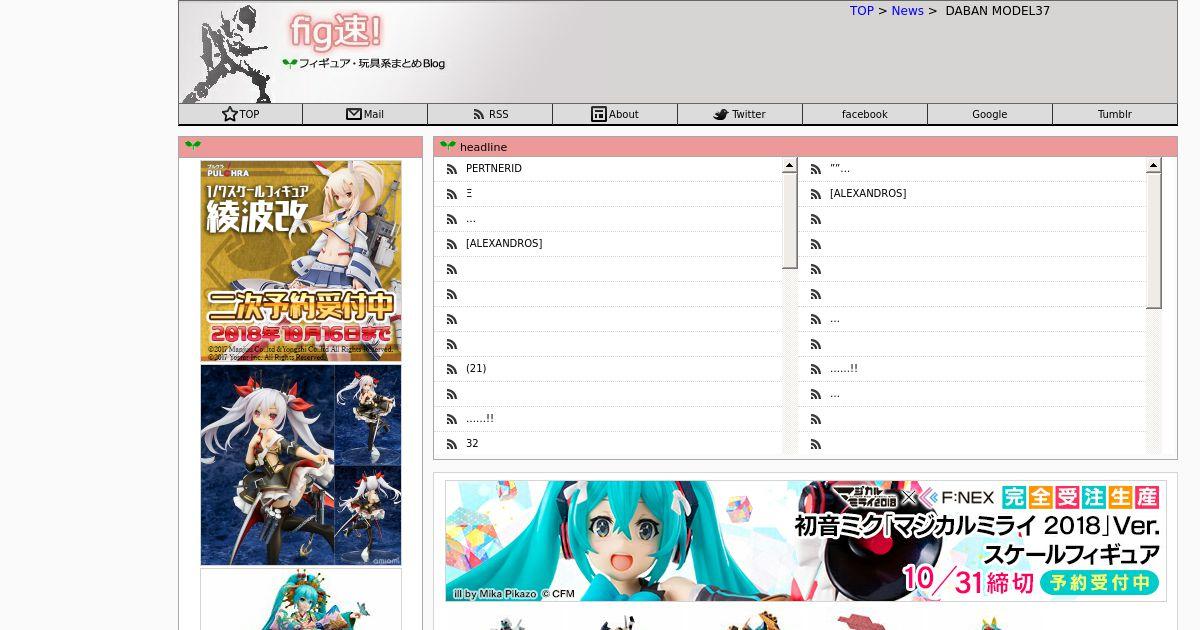The height and width of the screenshot is (630, 1200).
Task: Click RSS icon beside right [ALEXANDROS] entry
Action: [x=815, y=194]
